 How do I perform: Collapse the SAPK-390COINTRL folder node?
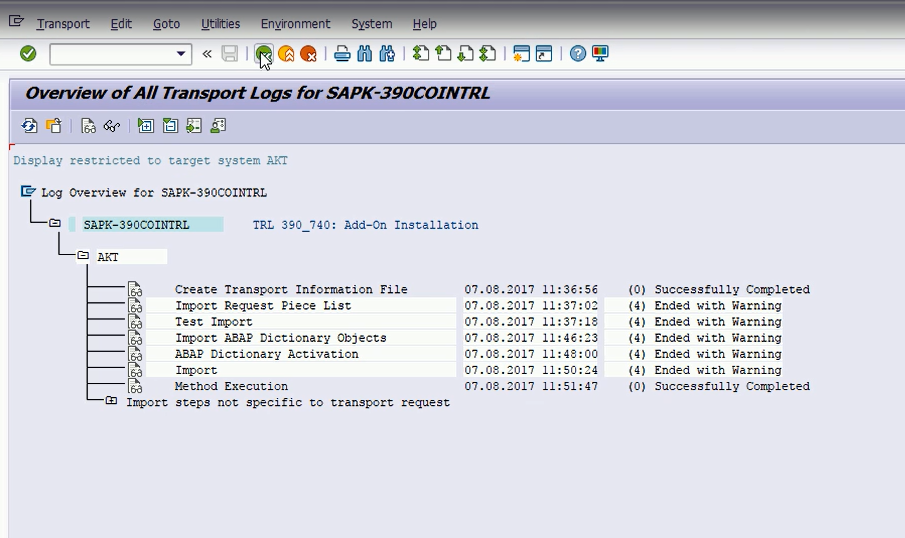click(55, 224)
